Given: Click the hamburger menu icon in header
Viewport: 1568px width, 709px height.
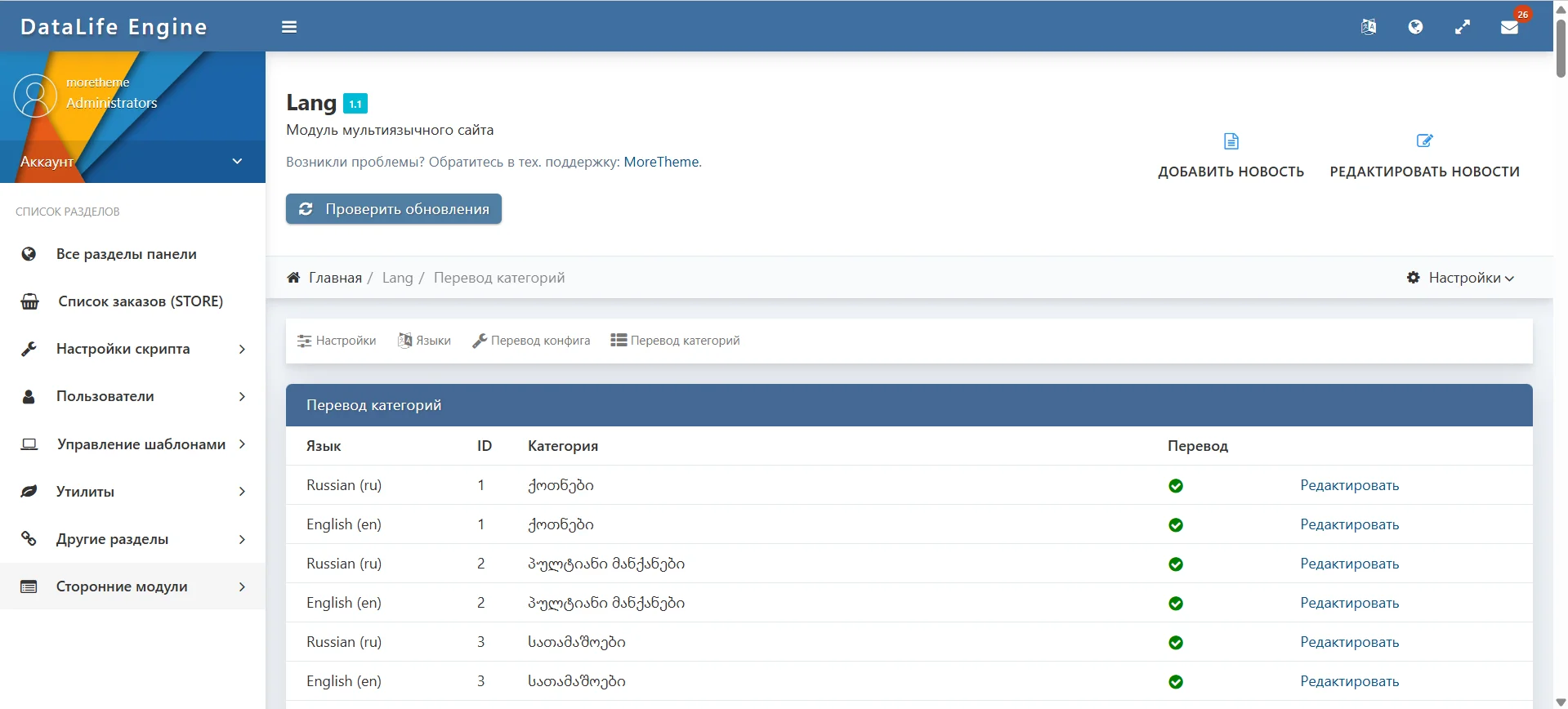Looking at the screenshot, I should click(289, 27).
